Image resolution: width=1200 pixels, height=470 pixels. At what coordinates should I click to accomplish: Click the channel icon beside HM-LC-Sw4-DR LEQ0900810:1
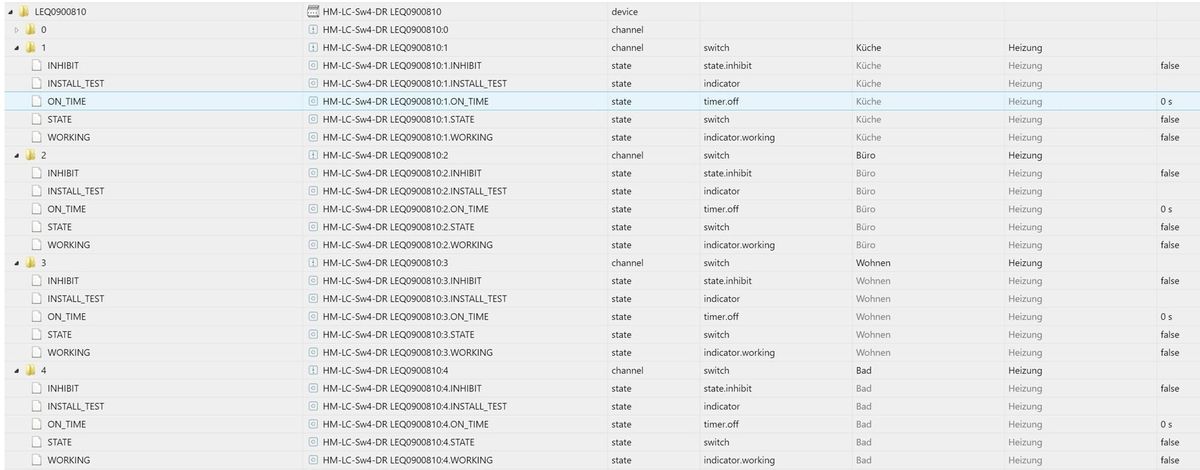(314, 47)
